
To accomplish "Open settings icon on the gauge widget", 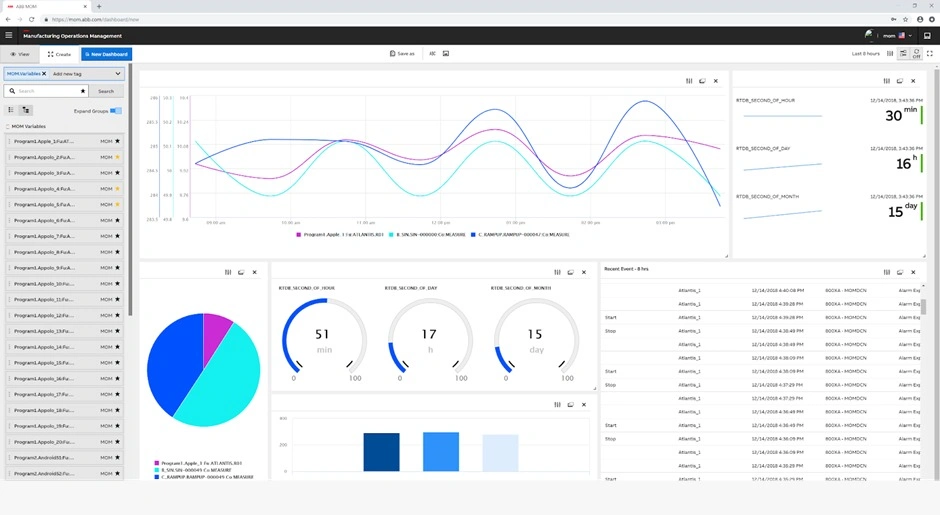I will click(557, 272).
